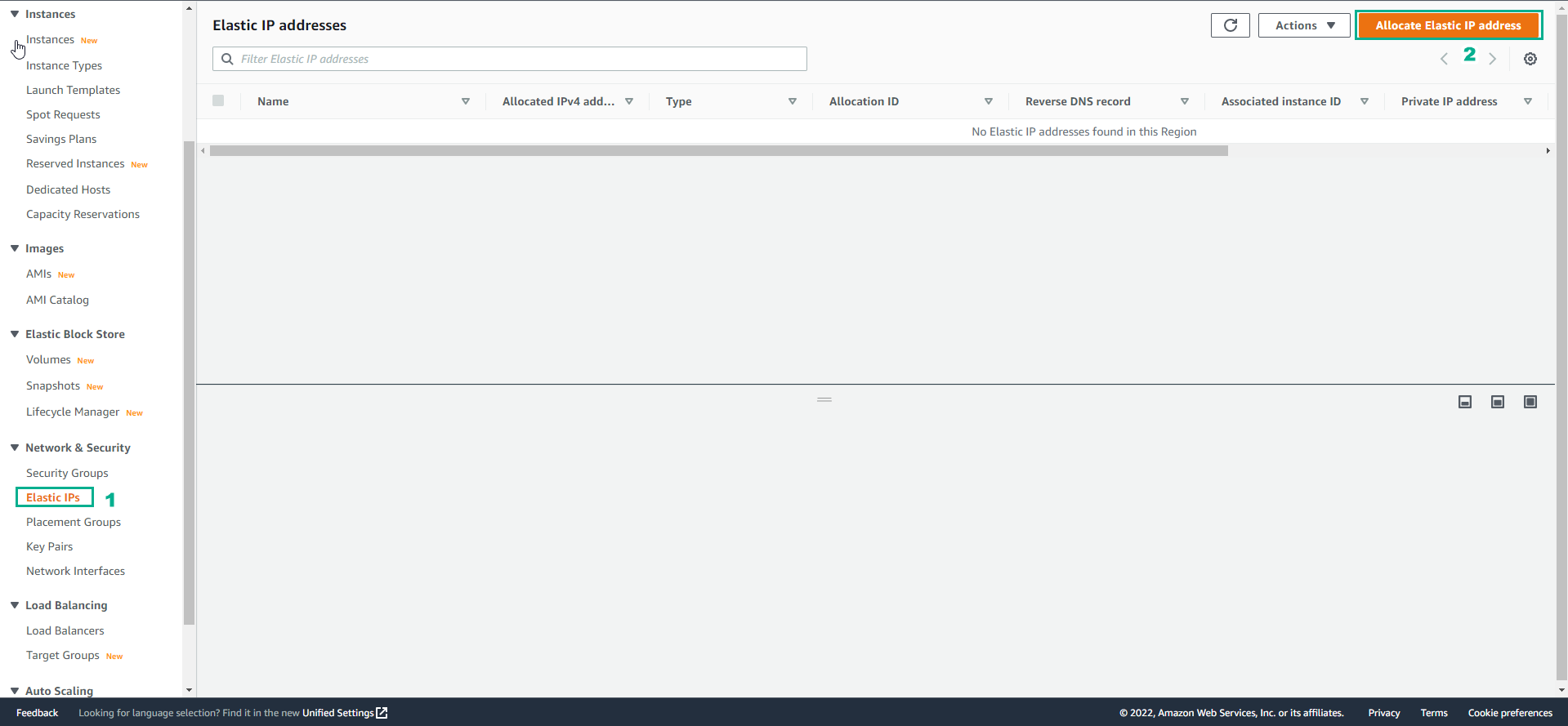Sort by Private IP address arrow
Image resolution: width=1568 pixels, height=726 pixels.
[1528, 101]
